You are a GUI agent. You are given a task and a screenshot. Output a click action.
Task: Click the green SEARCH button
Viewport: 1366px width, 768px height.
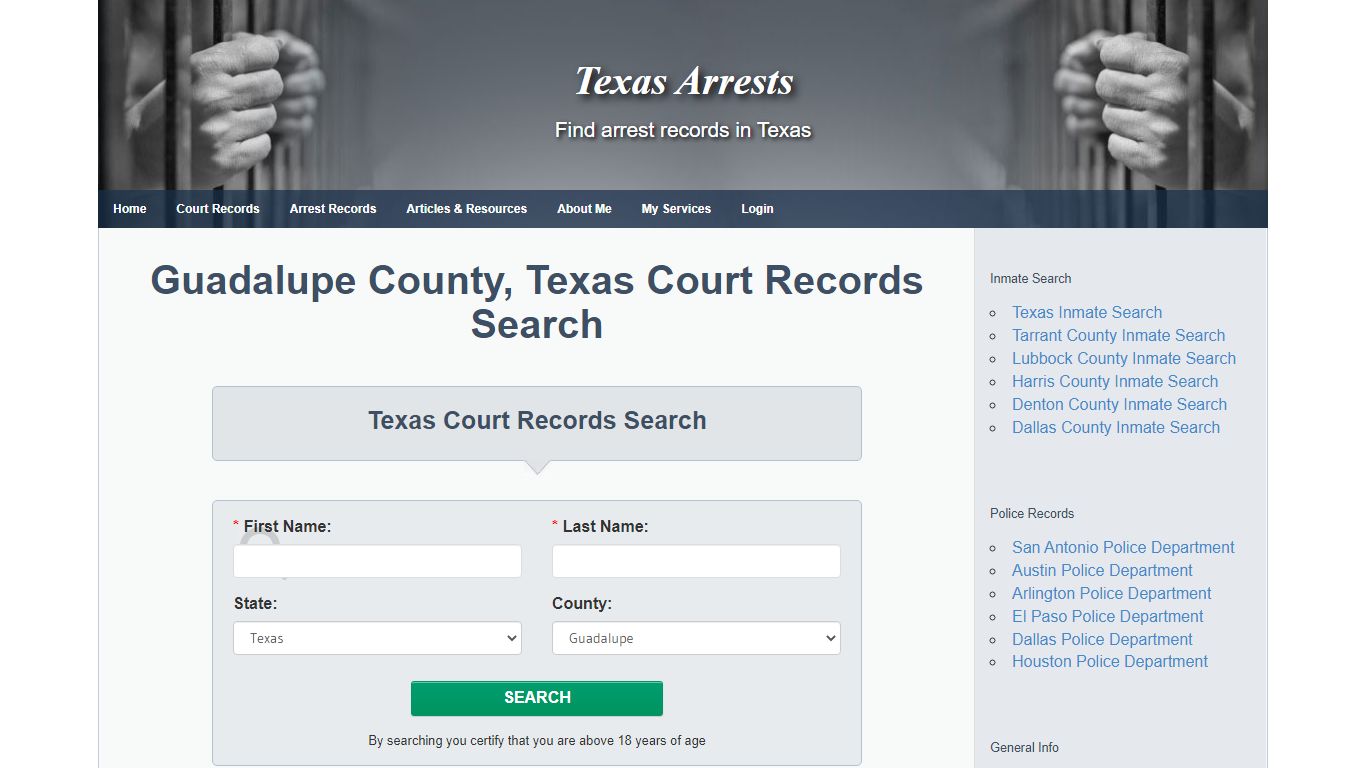[537, 698]
